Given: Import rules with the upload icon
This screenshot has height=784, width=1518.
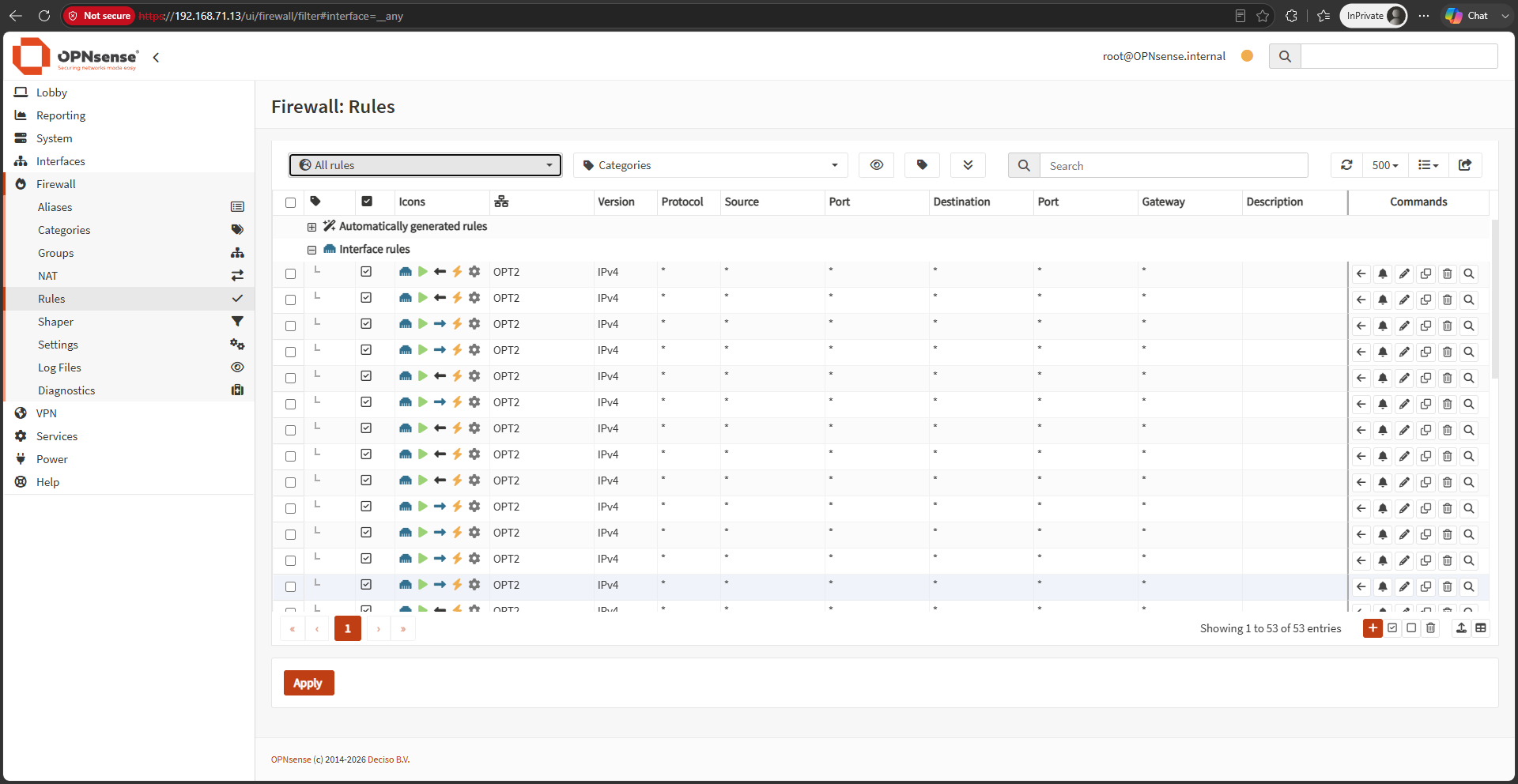Looking at the screenshot, I should (x=1461, y=628).
